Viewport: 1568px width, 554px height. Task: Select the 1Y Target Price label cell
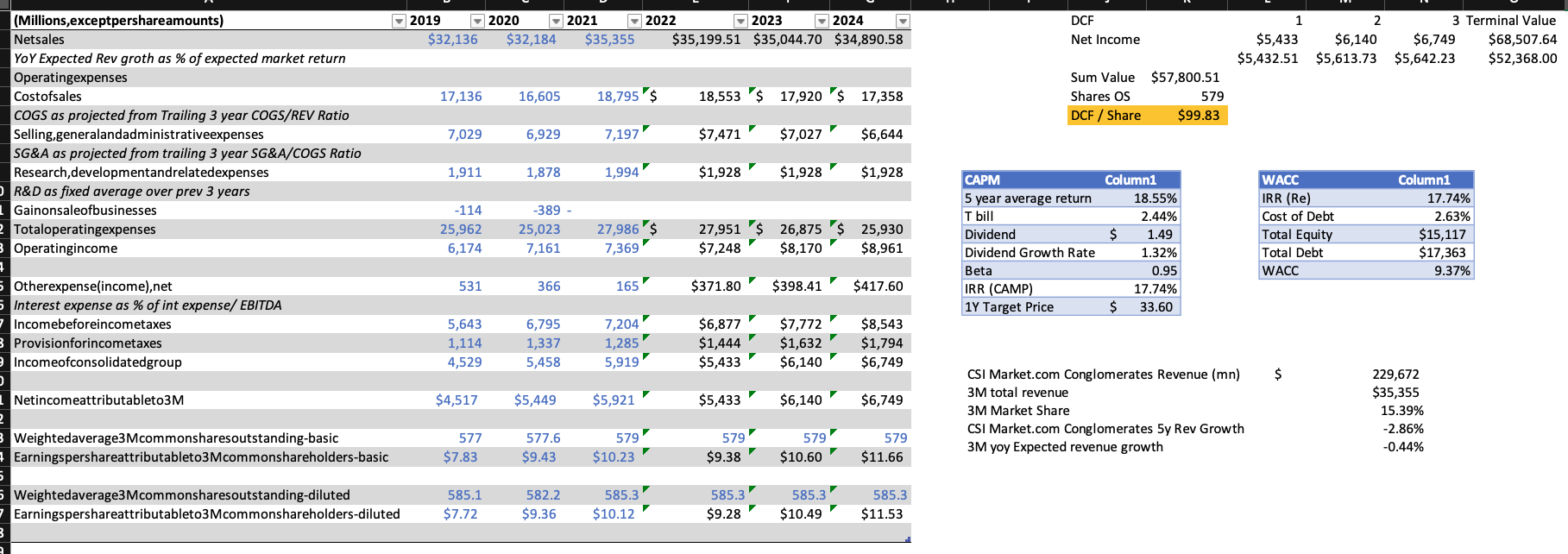coord(1009,307)
